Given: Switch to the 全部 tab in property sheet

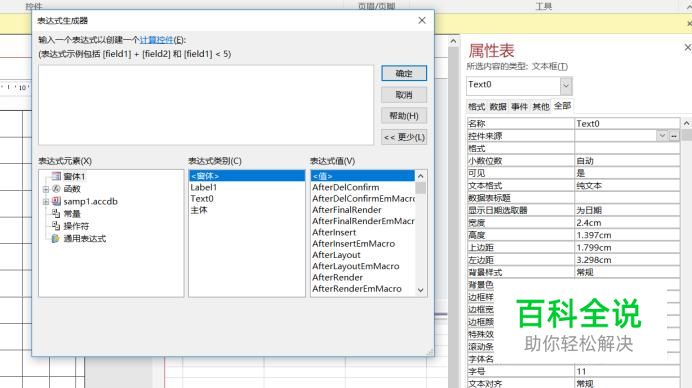Looking at the screenshot, I should (562, 106).
